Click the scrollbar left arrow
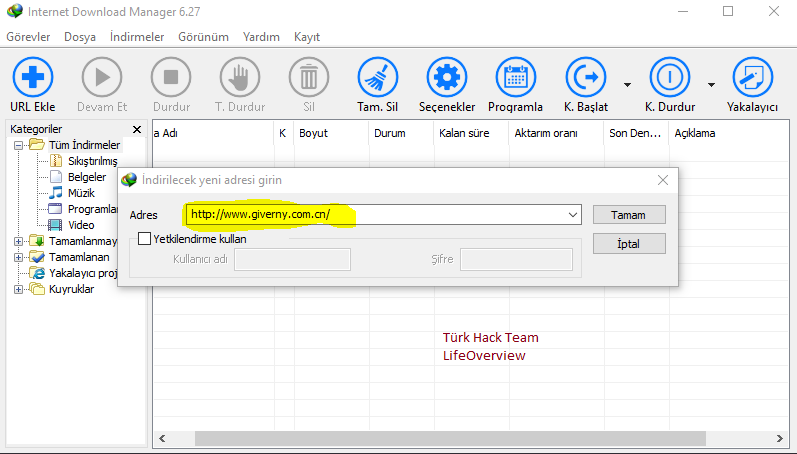The image size is (797, 454). [162, 438]
